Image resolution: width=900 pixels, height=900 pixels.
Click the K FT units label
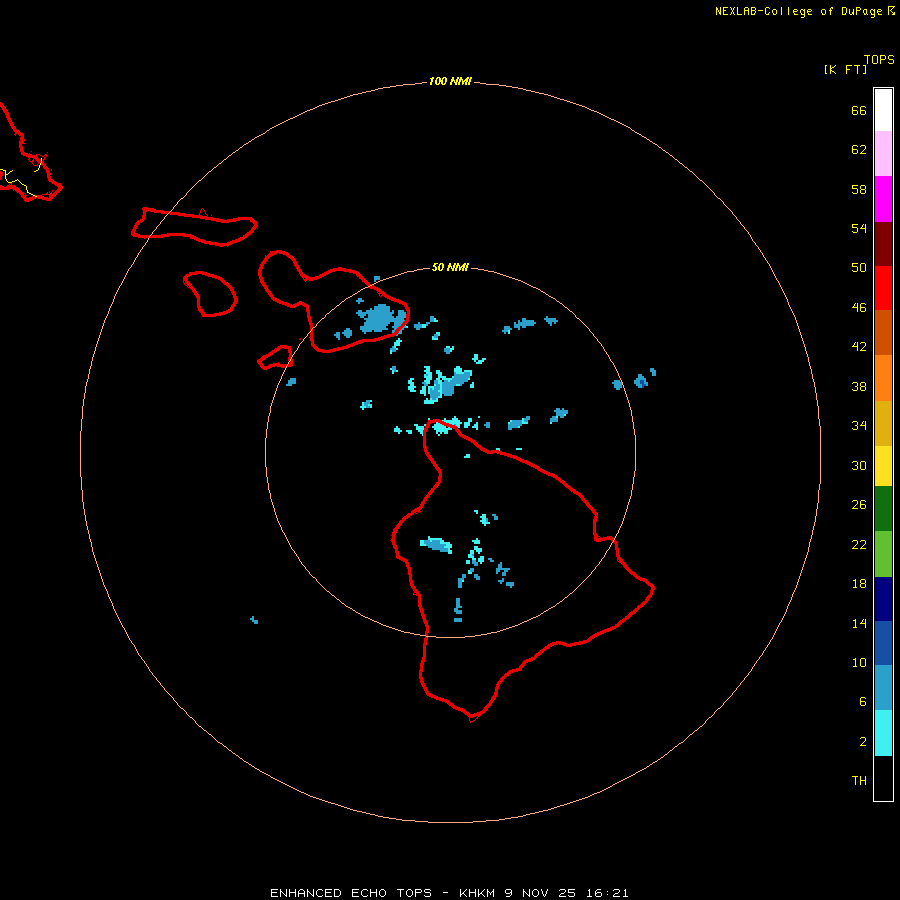point(845,69)
